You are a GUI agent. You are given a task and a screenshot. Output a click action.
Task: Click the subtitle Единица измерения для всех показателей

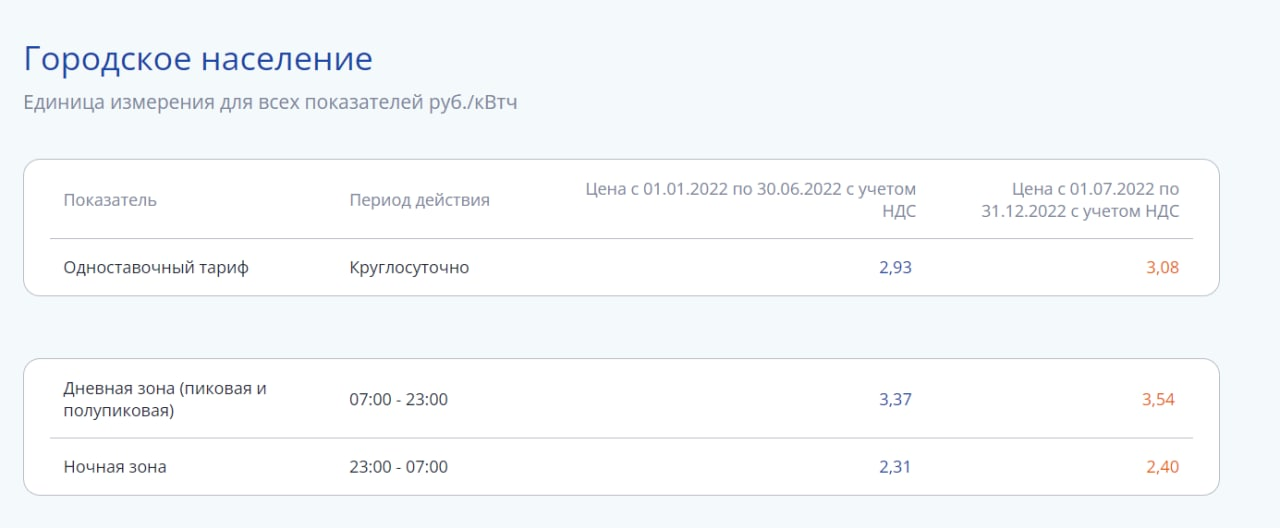click(x=270, y=102)
